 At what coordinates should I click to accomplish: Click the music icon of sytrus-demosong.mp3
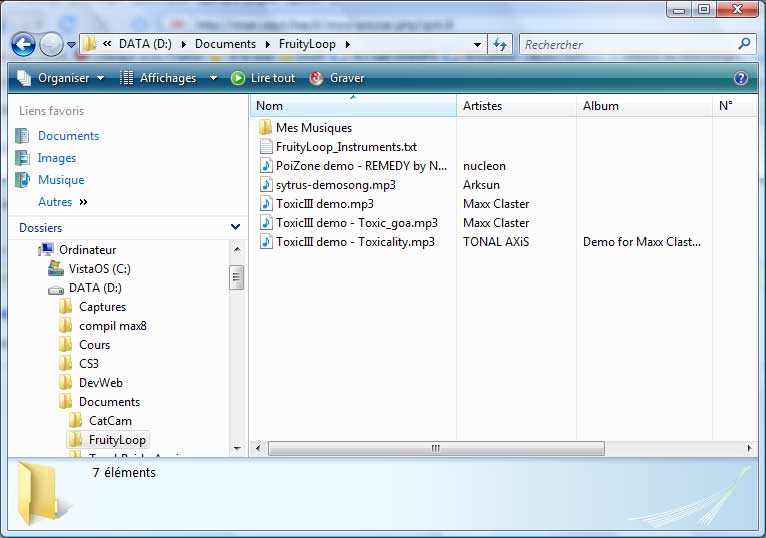point(266,185)
